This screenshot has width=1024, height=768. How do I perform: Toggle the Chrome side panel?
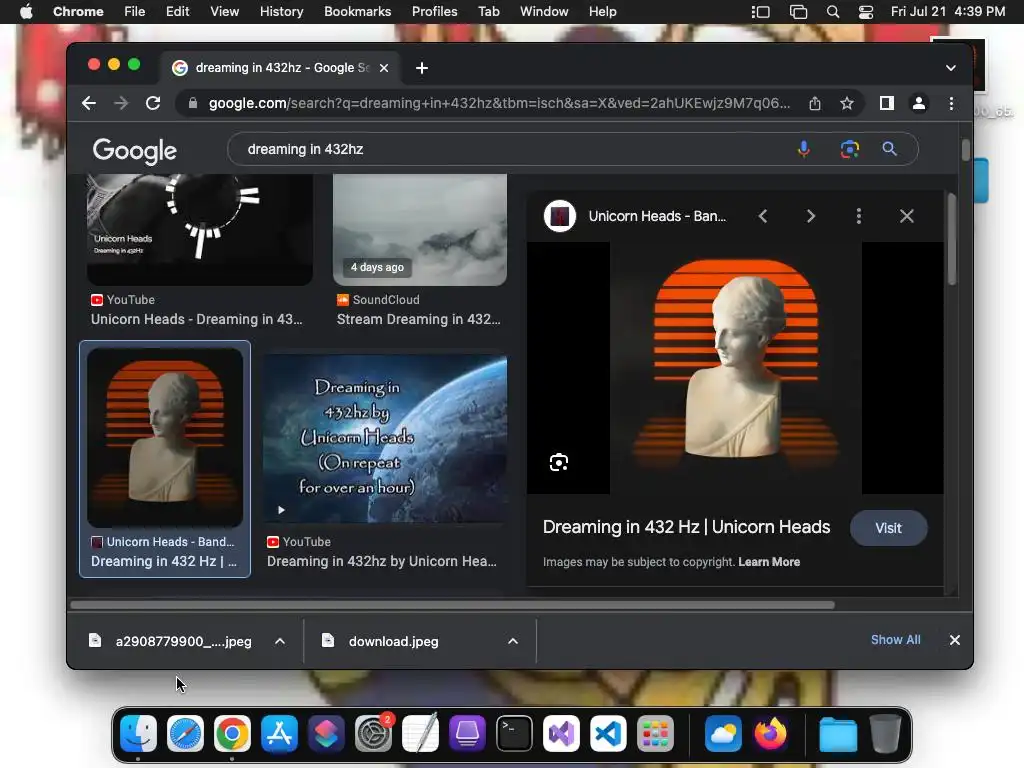tap(886, 103)
